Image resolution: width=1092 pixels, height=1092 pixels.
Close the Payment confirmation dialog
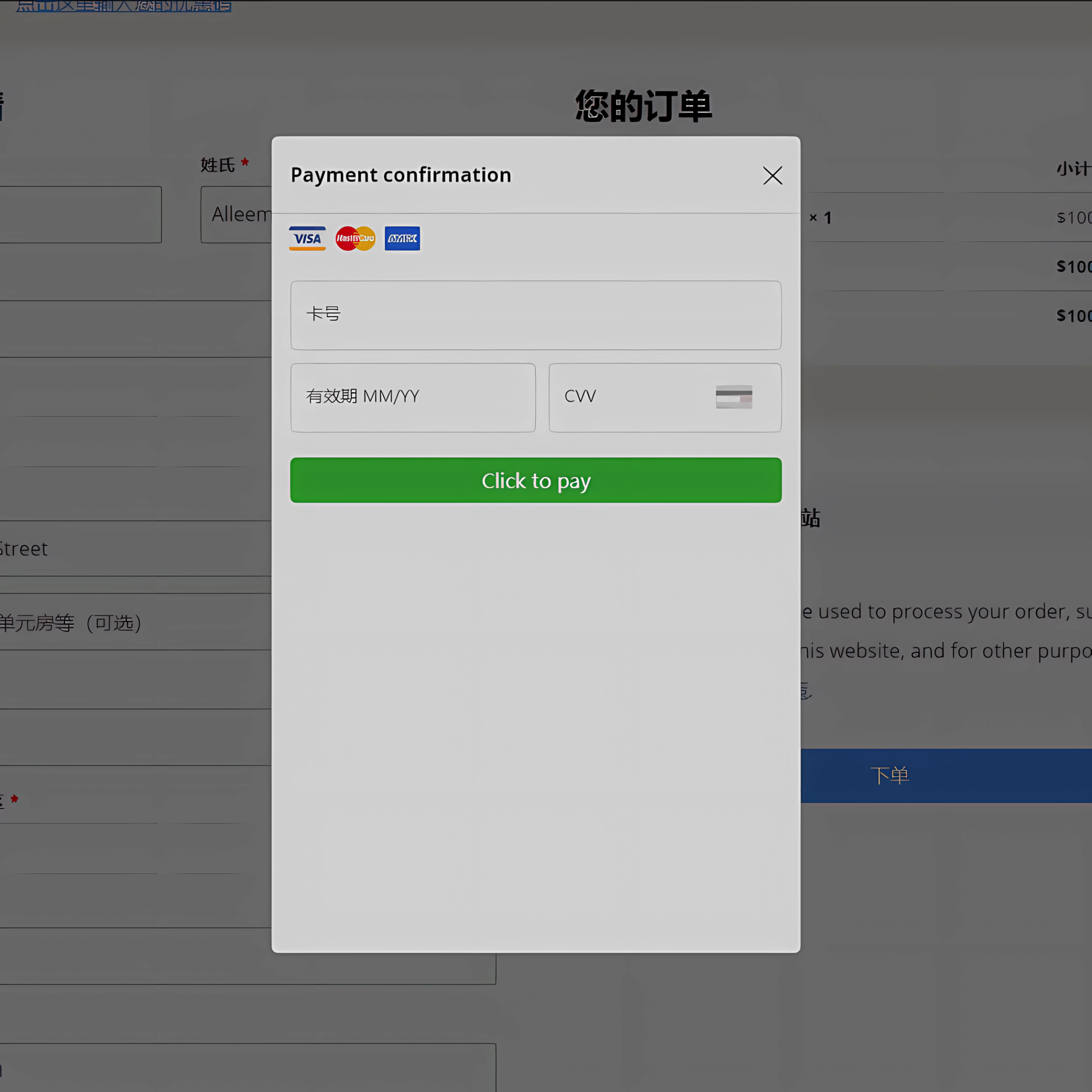coord(772,176)
